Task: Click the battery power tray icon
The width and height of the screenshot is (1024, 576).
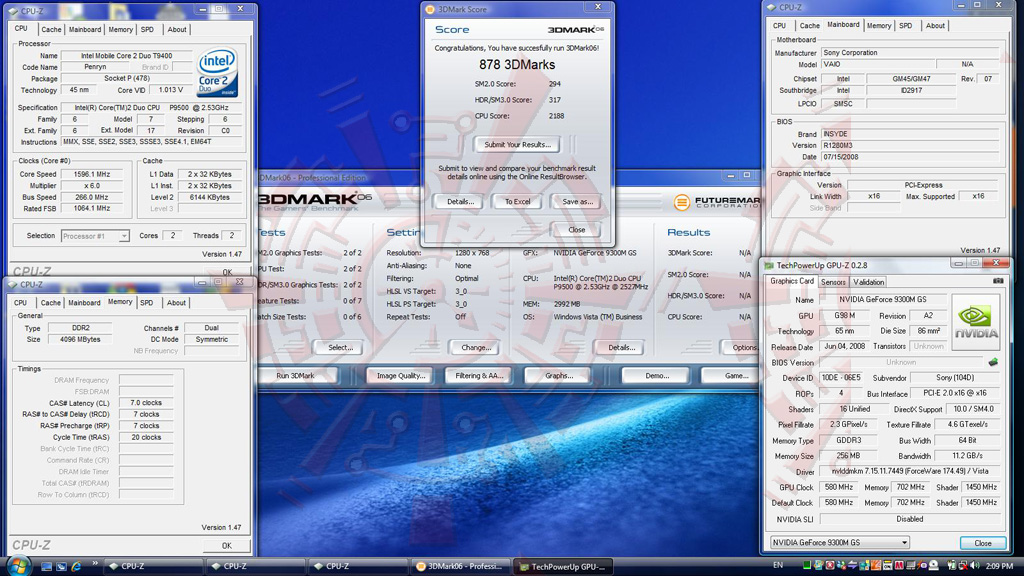Action: pos(952,566)
